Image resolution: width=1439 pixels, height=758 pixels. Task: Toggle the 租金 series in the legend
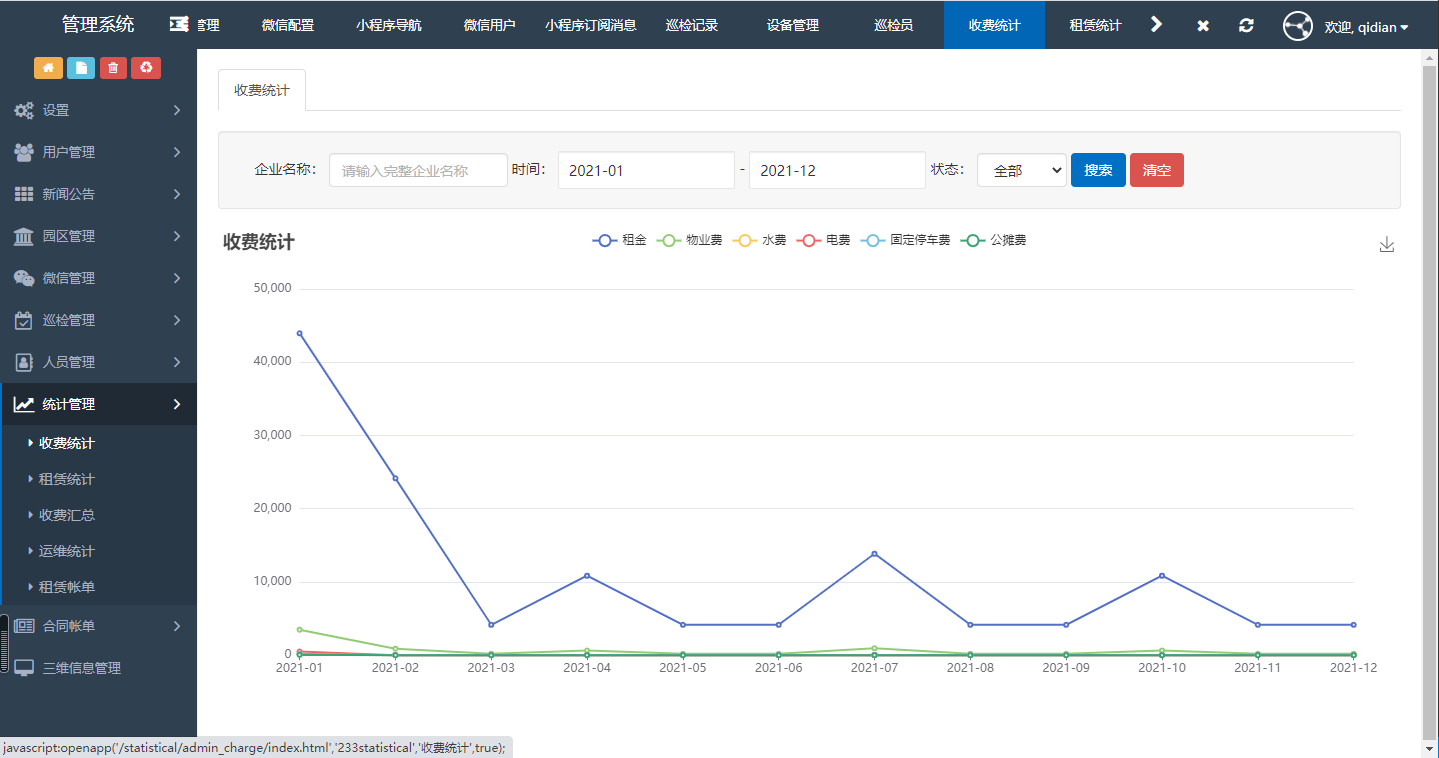coord(620,241)
